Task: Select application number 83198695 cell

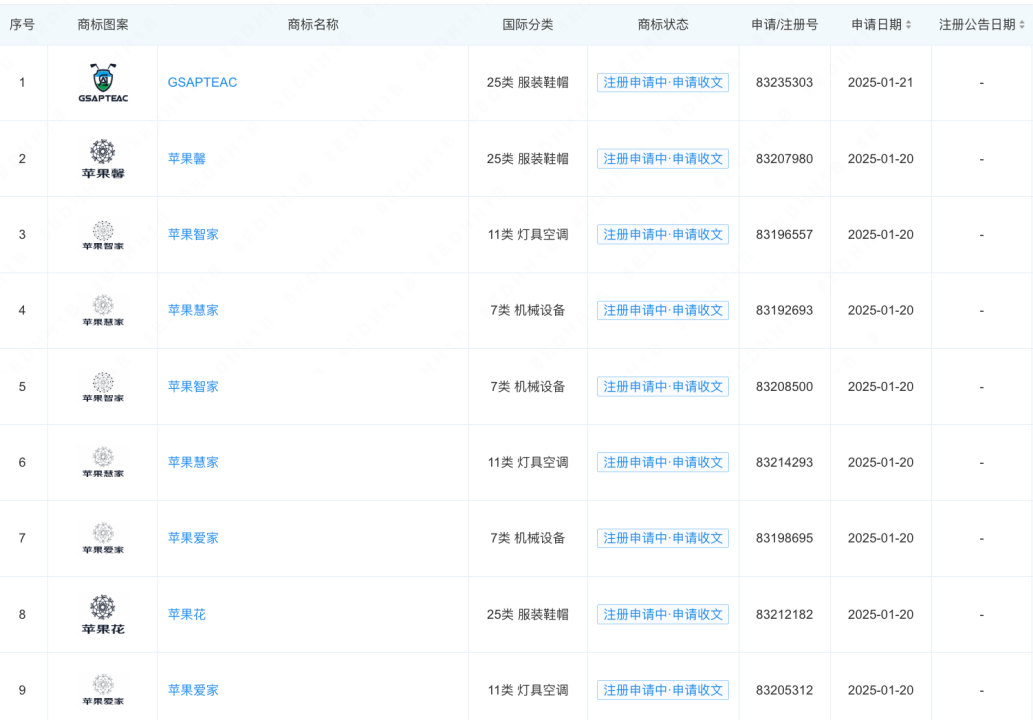Action: click(x=784, y=539)
